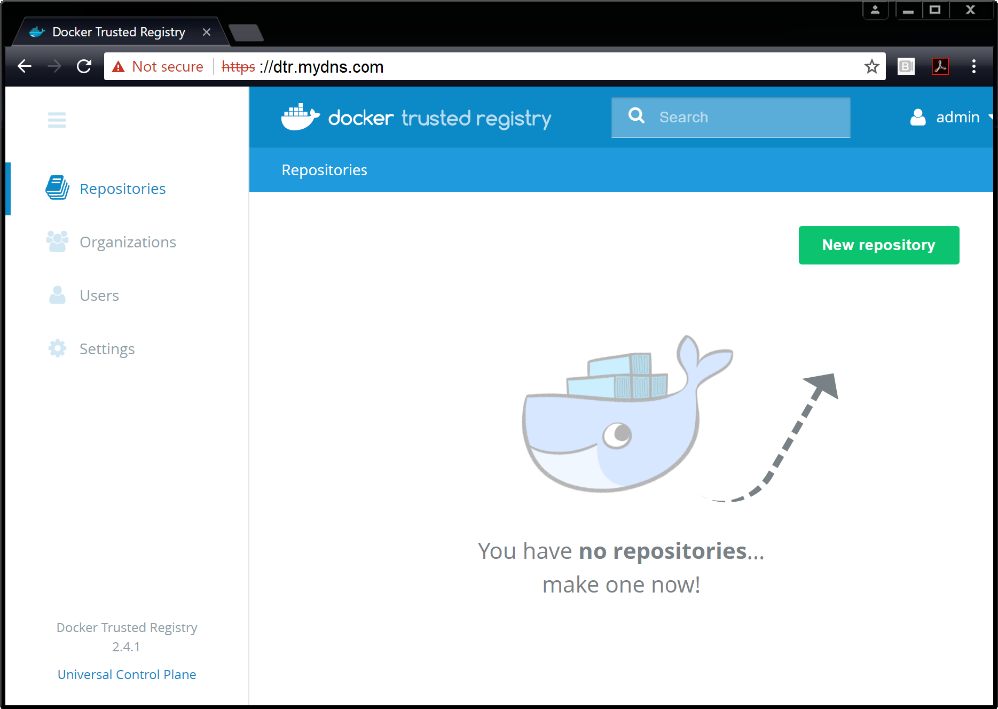Screen dimensions: 998x709
Task: Select Repositories in the sidebar
Action: pyautogui.click(x=122, y=188)
